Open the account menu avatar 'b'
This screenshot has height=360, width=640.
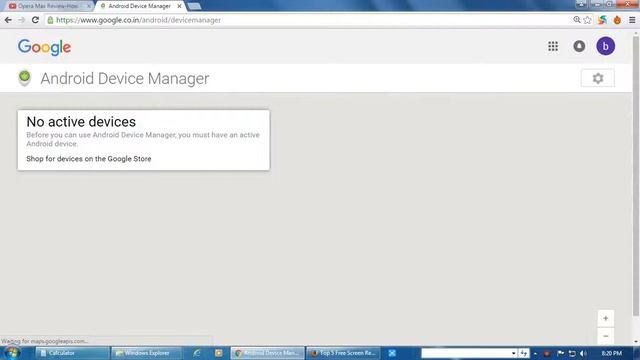point(606,46)
